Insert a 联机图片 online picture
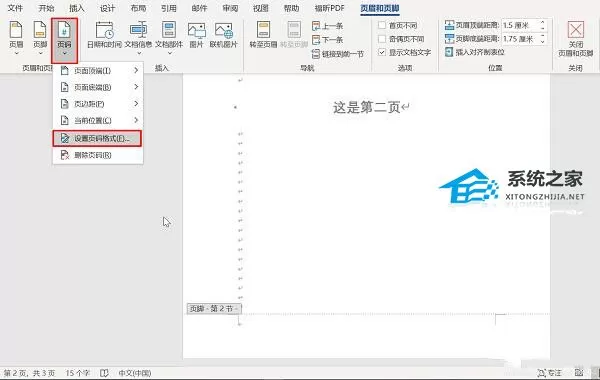The image size is (600, 380). (x=223, y=35)
